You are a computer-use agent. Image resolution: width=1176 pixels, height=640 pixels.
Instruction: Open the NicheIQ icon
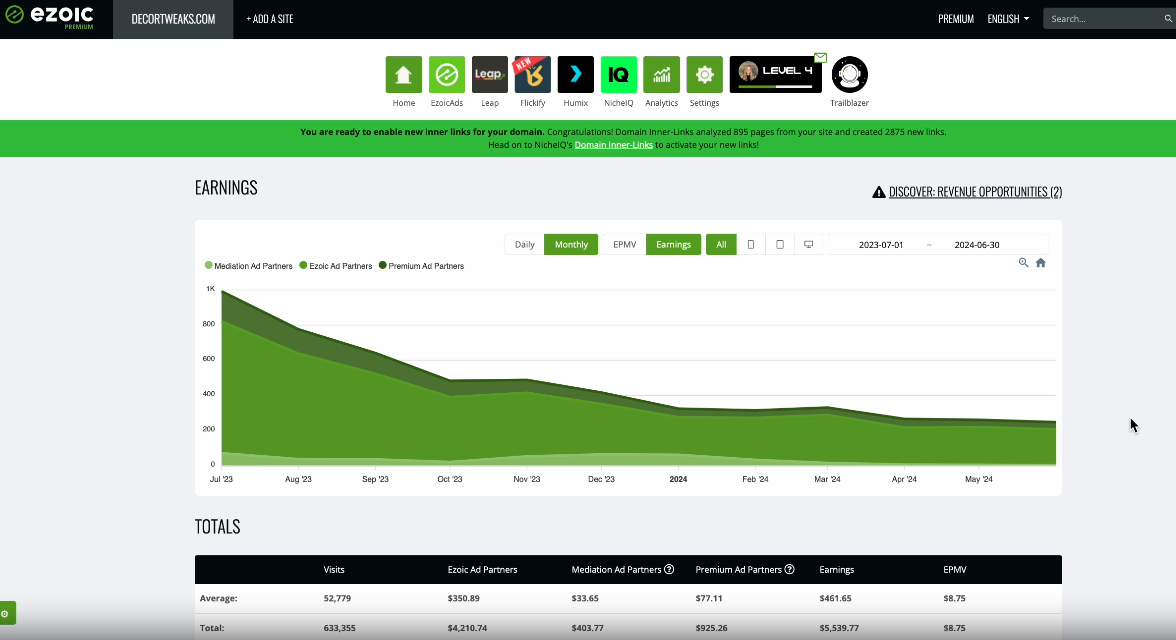619,74
